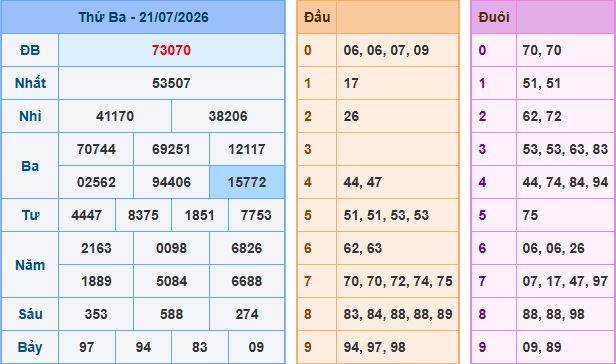The height and width of the screenshot is (364, 616).
Task: Click fifth prize number 0098
Action: 171,248
